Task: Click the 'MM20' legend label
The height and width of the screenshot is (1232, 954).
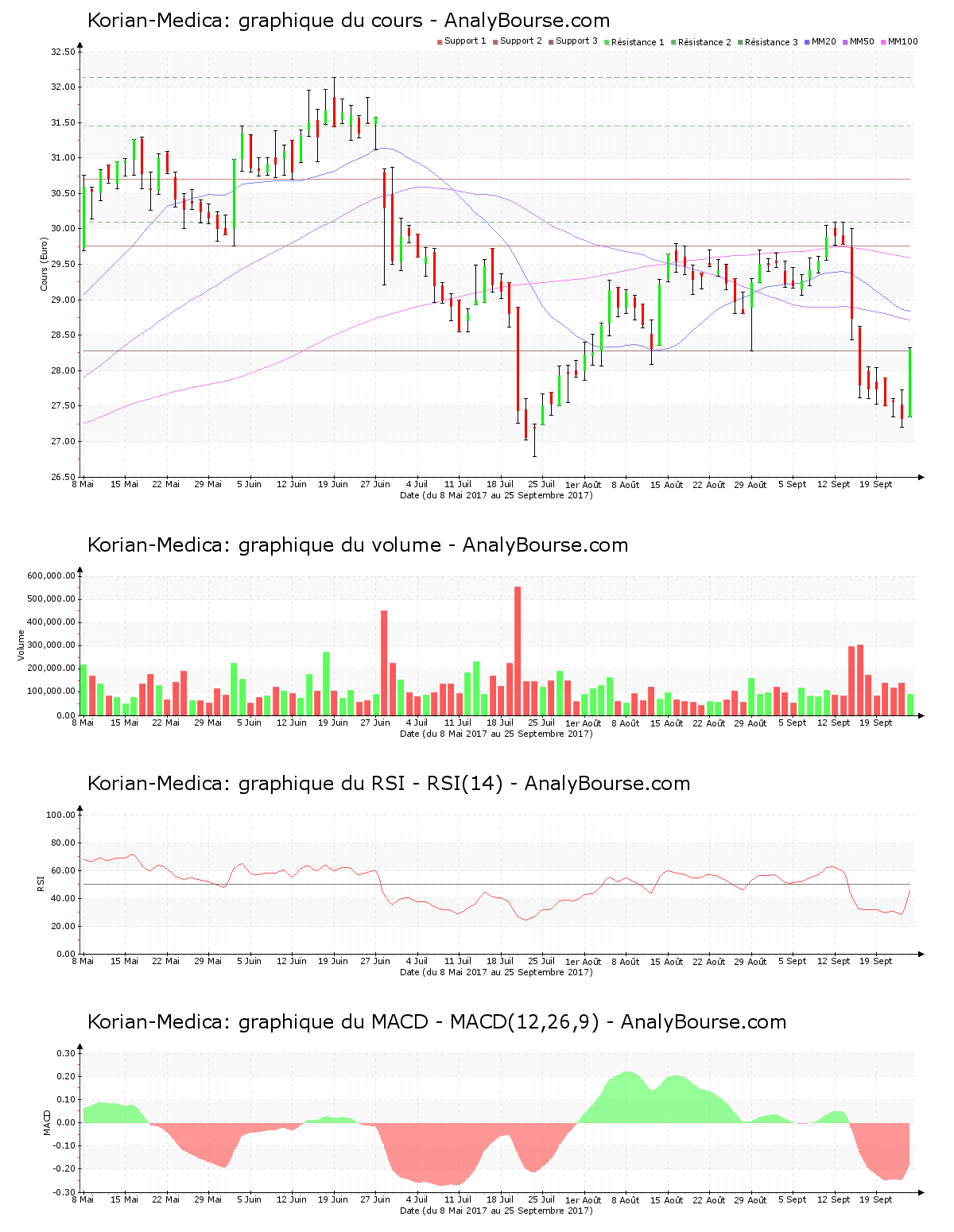Action: (824, 41)
